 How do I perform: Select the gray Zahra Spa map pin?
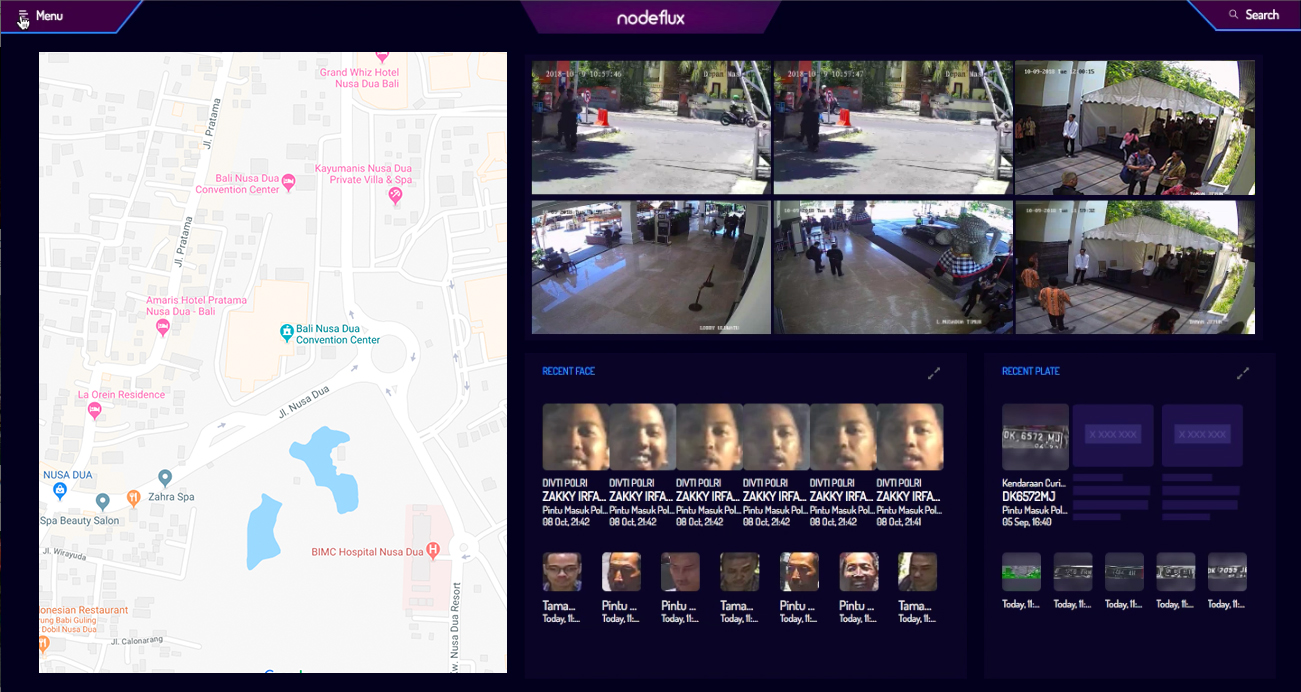tap(165, 478)
